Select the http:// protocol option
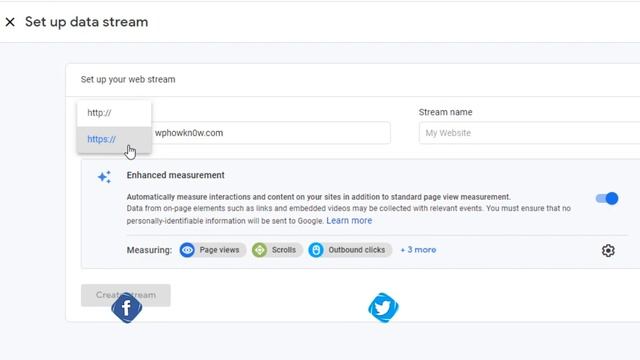Screen dimensions: 640x360 pos(114,113)
